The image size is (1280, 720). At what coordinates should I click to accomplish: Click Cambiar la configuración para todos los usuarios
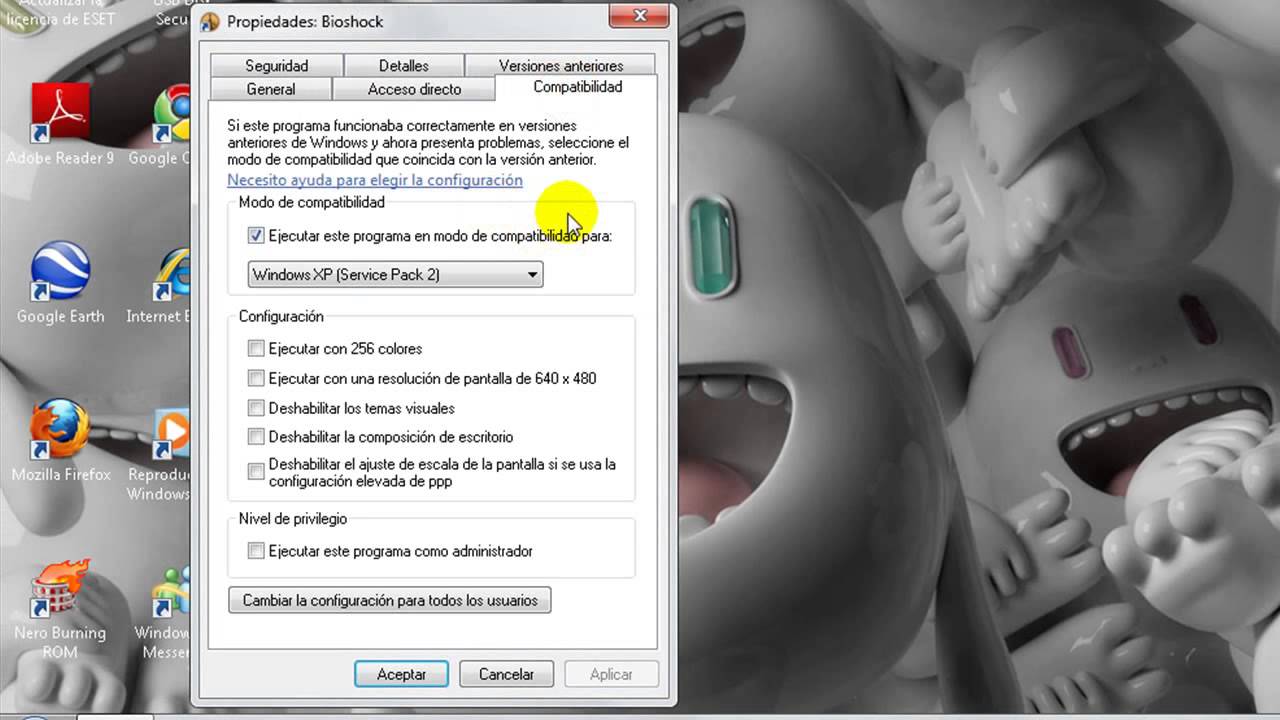(390, 600)
